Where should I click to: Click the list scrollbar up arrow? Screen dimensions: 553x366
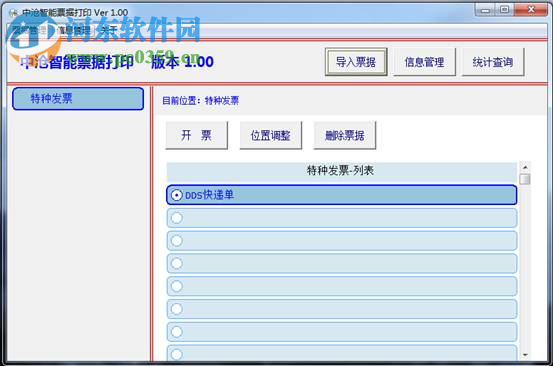click(525, 167)
